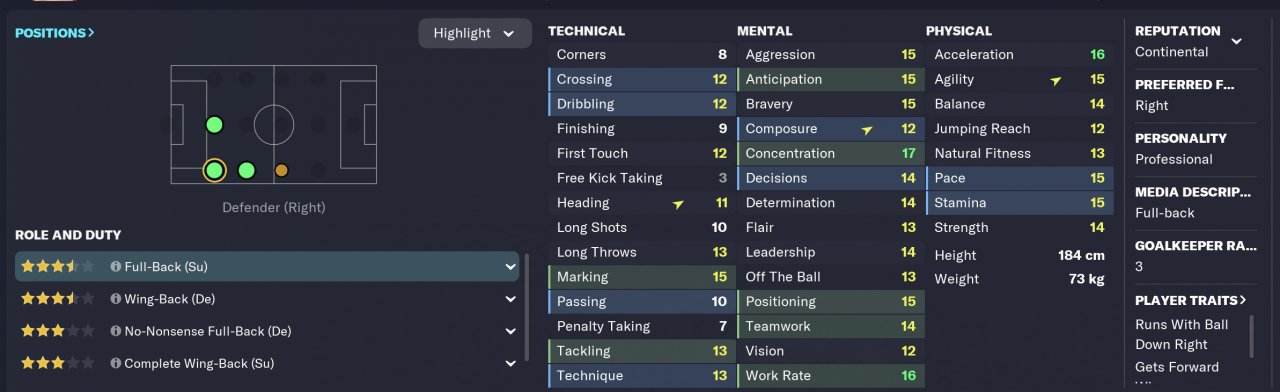
Task: Select the highlighted right defender position dot
Action: (214, 170)
